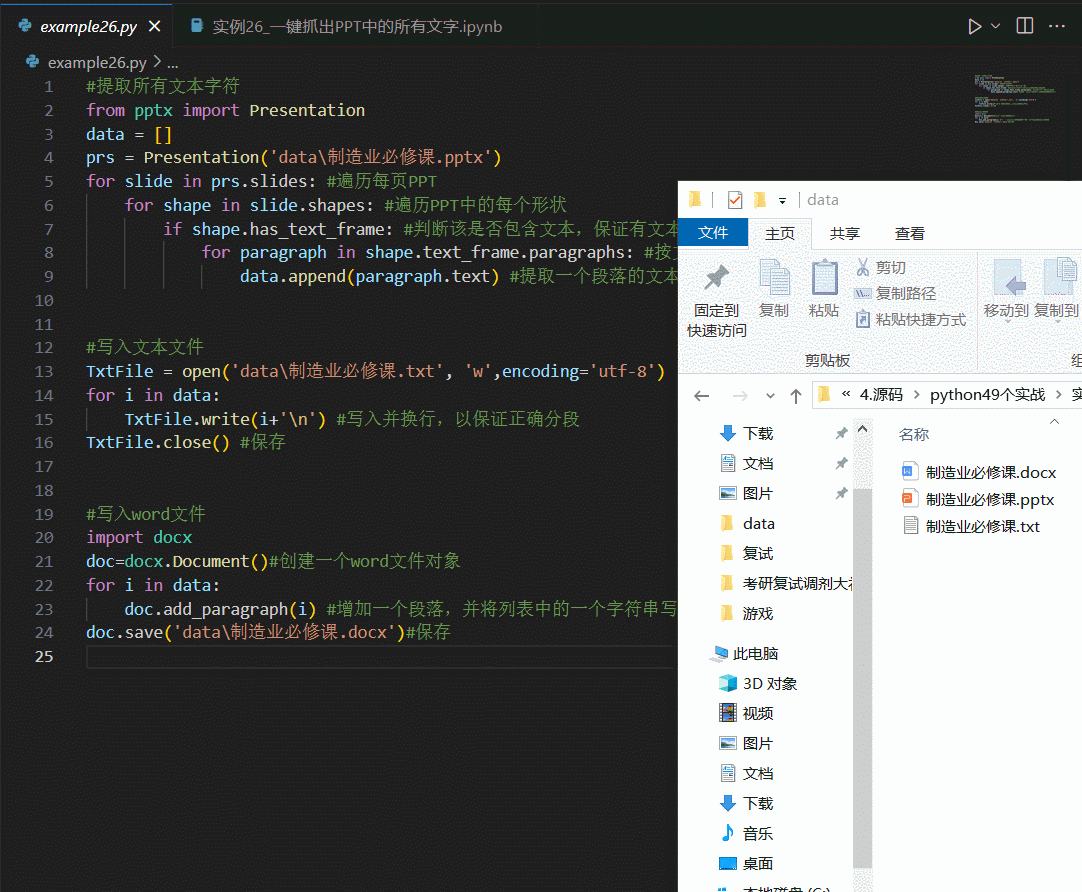1082x892 pixels.
Task: Open pinned 文档 in quick access
Action: point(758,464)
